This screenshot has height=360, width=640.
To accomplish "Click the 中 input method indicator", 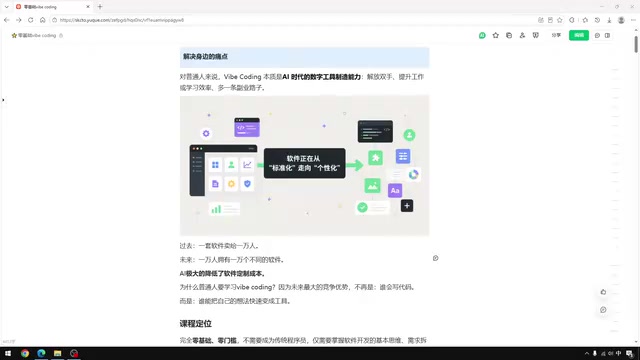I will 619,353.
